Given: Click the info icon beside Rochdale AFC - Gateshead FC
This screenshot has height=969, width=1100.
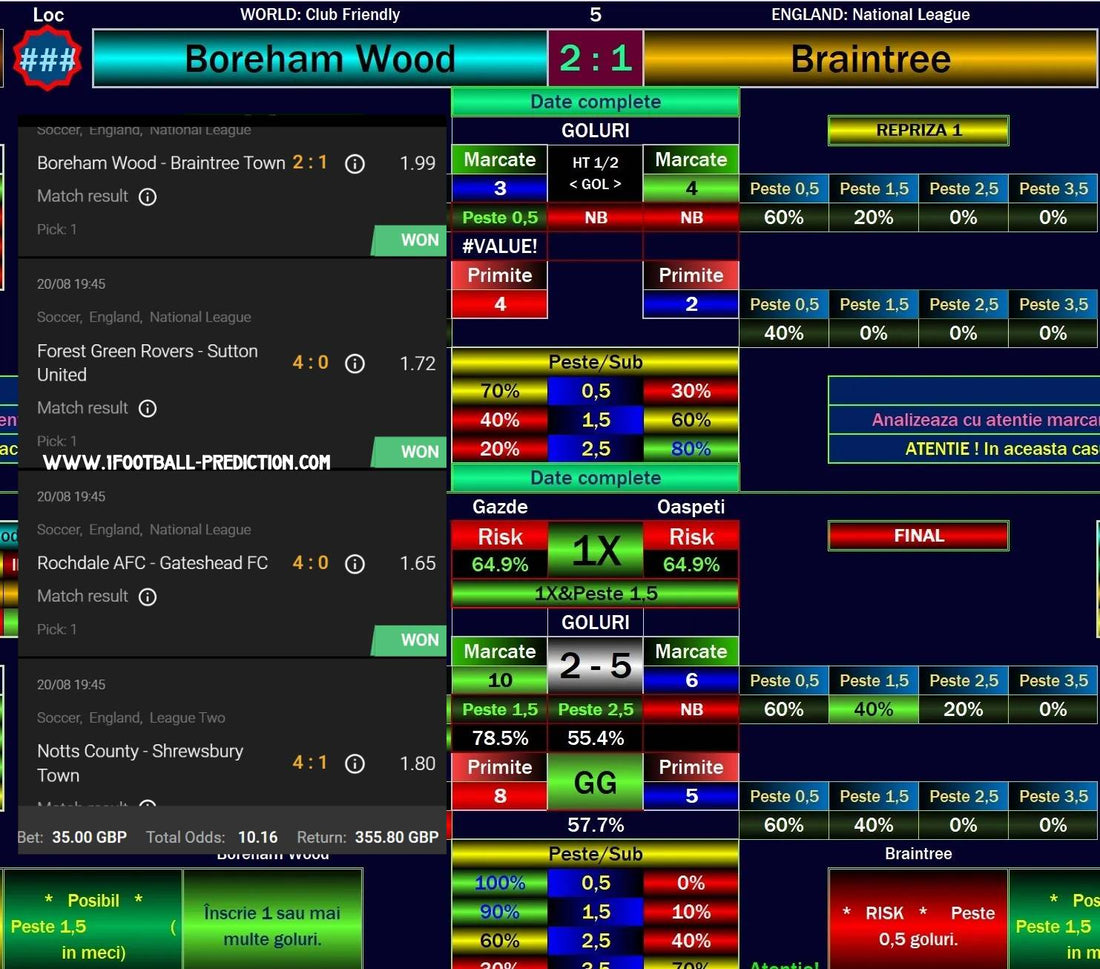Looking at the screenshot, I should [x=355, y=563].
